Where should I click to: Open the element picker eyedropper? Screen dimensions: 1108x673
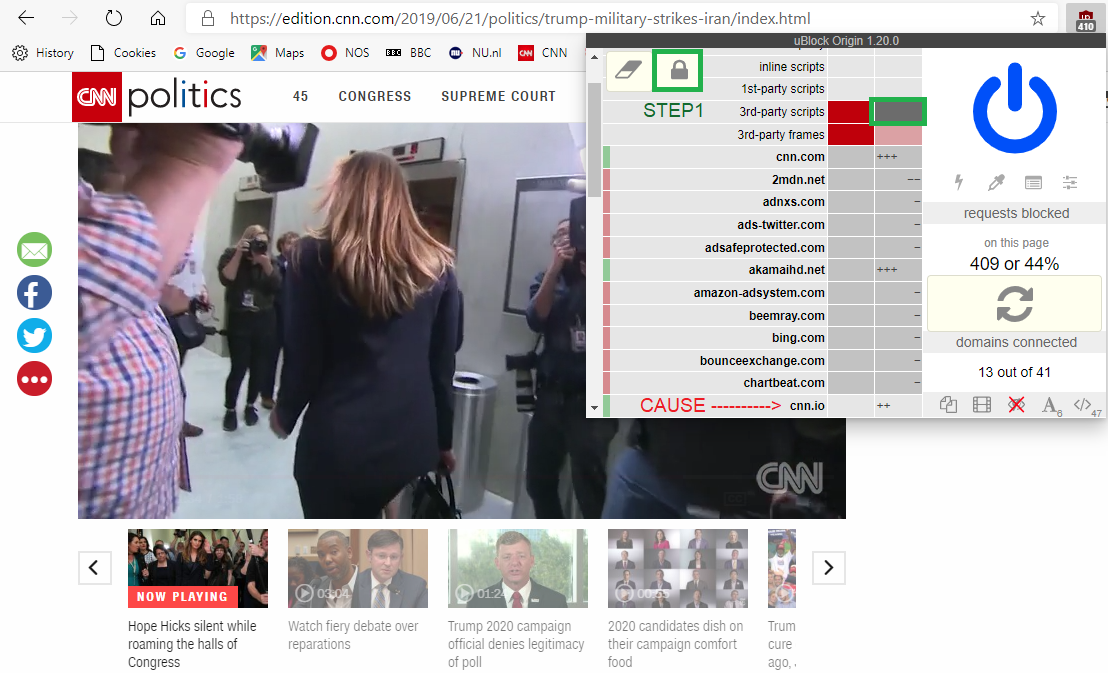(996, 182)
